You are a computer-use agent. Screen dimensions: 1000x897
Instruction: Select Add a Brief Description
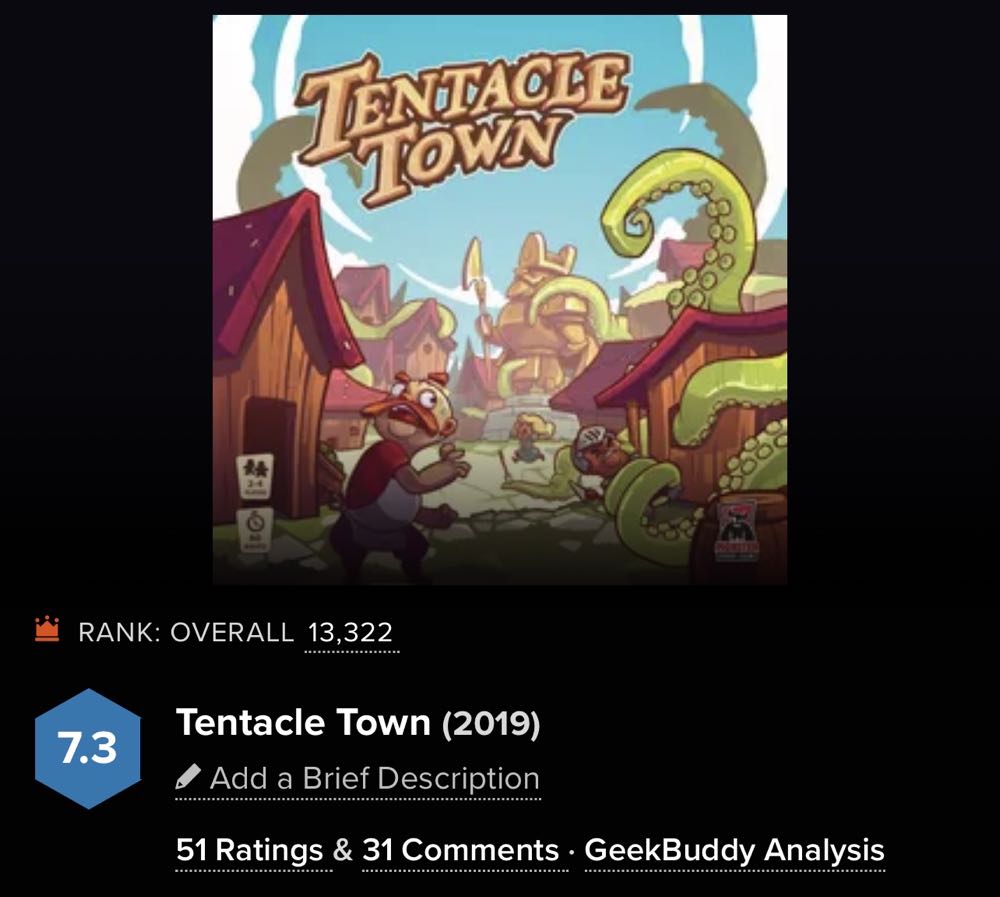(x=374, y=778)
